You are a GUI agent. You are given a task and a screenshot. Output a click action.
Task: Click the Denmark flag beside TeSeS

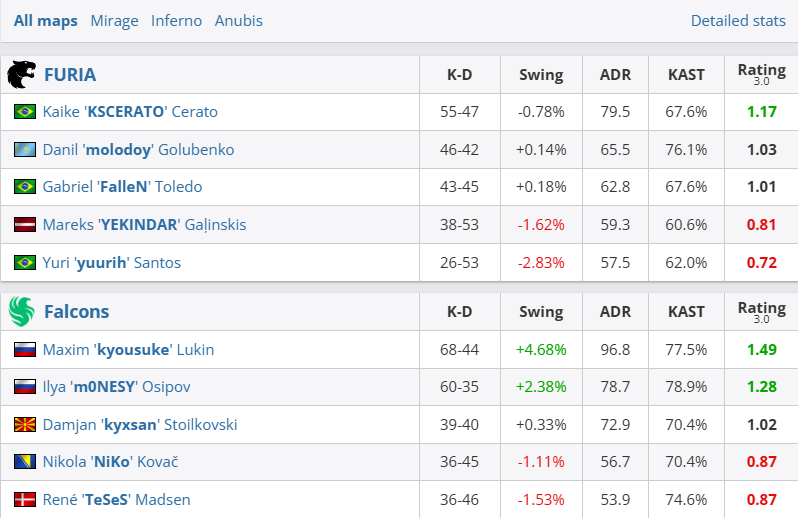click(25, 500)
